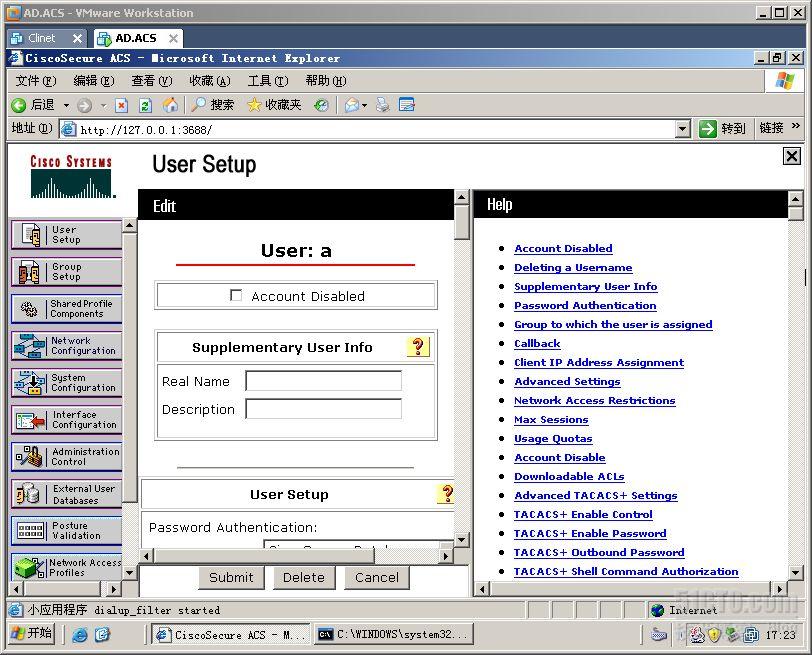The height and width of the screenshot is (655, 812).
Task: Click sidebar vertical scrollbar down arrow
Action: click(x=129, y=573)
